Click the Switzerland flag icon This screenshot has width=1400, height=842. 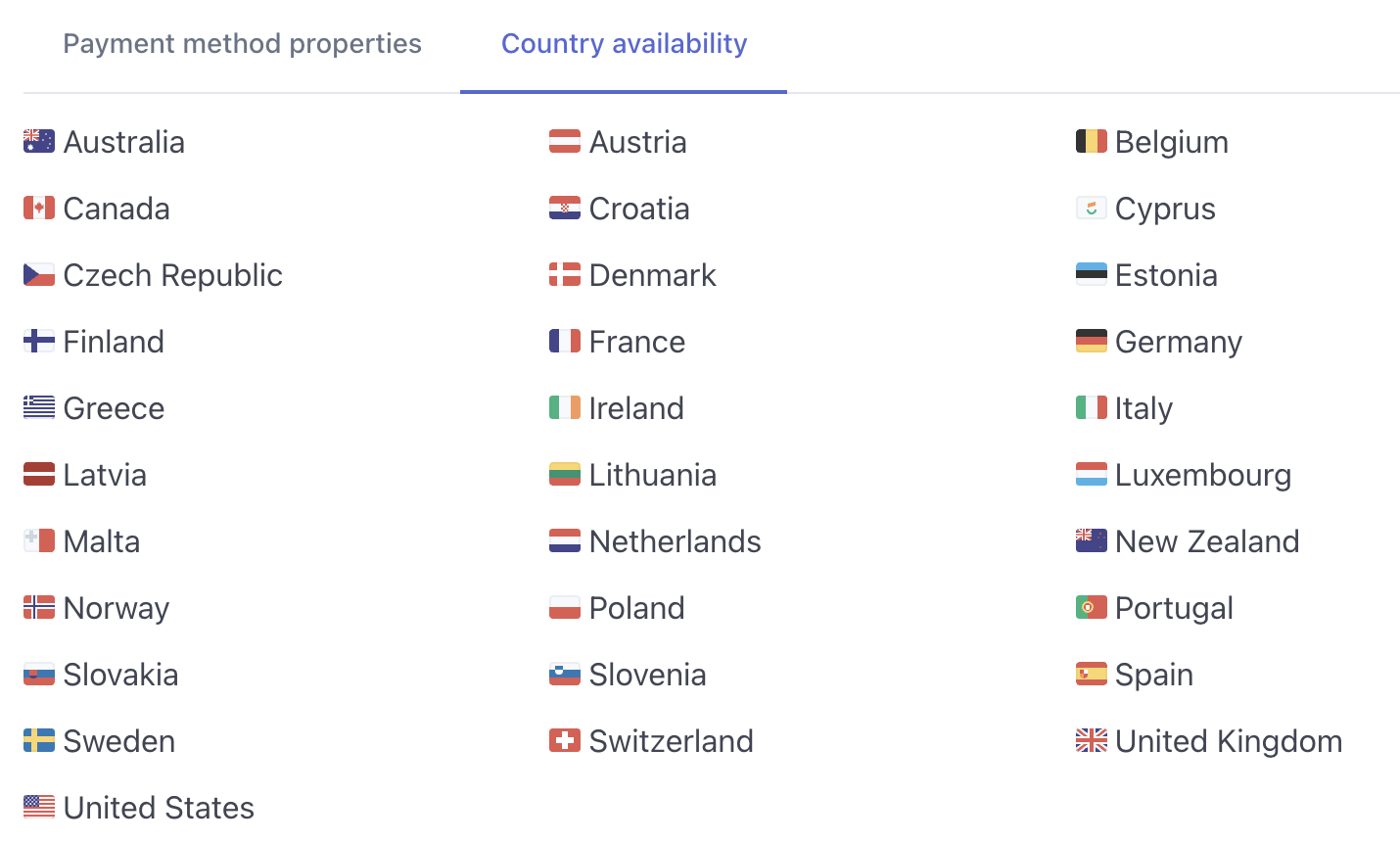click(x=565, y=741)
